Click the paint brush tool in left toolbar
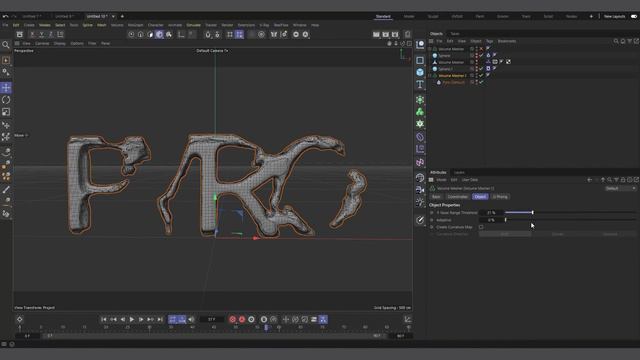640x360 pixels. (6, 190)
